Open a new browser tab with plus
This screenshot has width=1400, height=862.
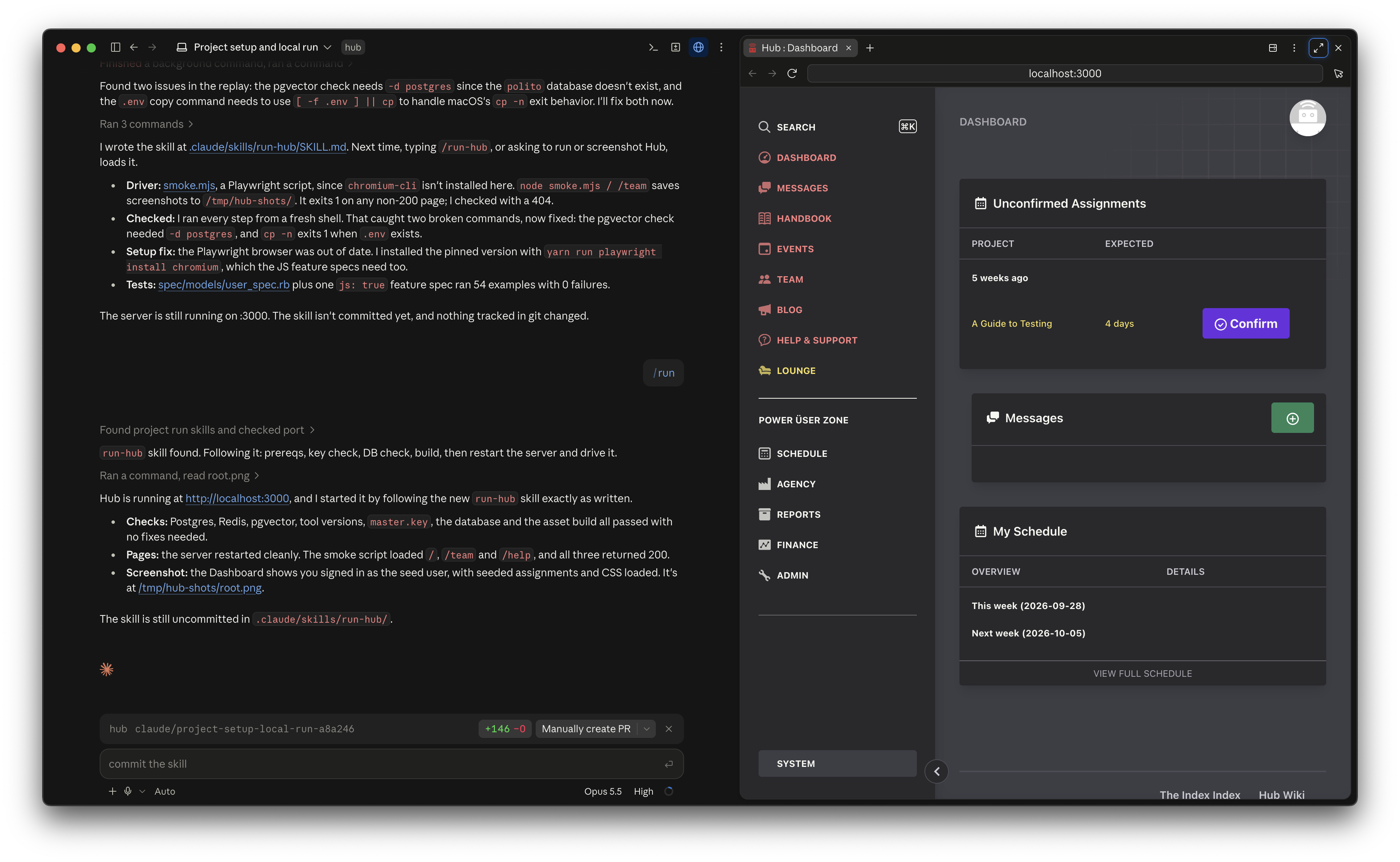click(870, 48)
